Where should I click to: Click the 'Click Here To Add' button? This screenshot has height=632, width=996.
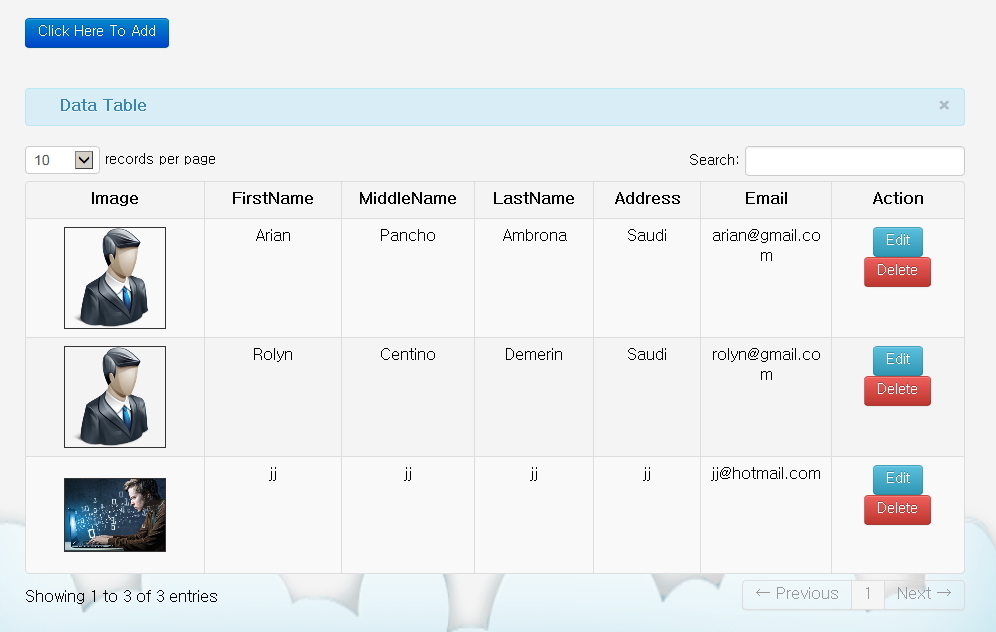tap(97, 32)
